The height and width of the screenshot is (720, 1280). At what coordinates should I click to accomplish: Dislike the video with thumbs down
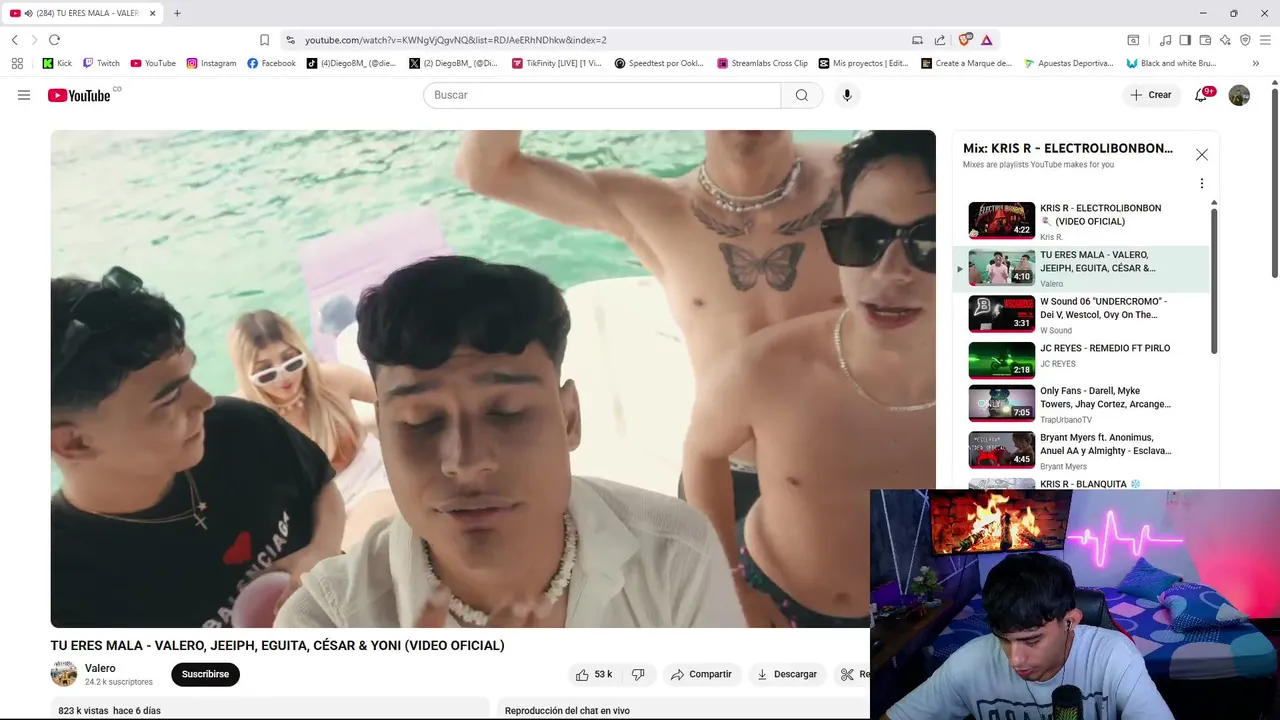point(638,674)
